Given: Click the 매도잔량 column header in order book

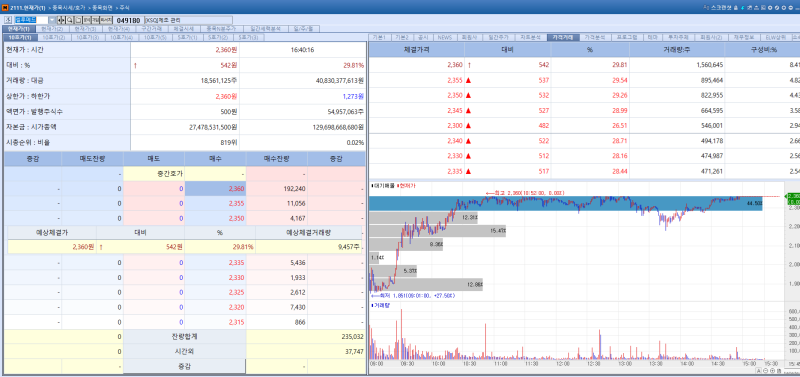Looking at the screenshot, I should (x=92, y=159).
